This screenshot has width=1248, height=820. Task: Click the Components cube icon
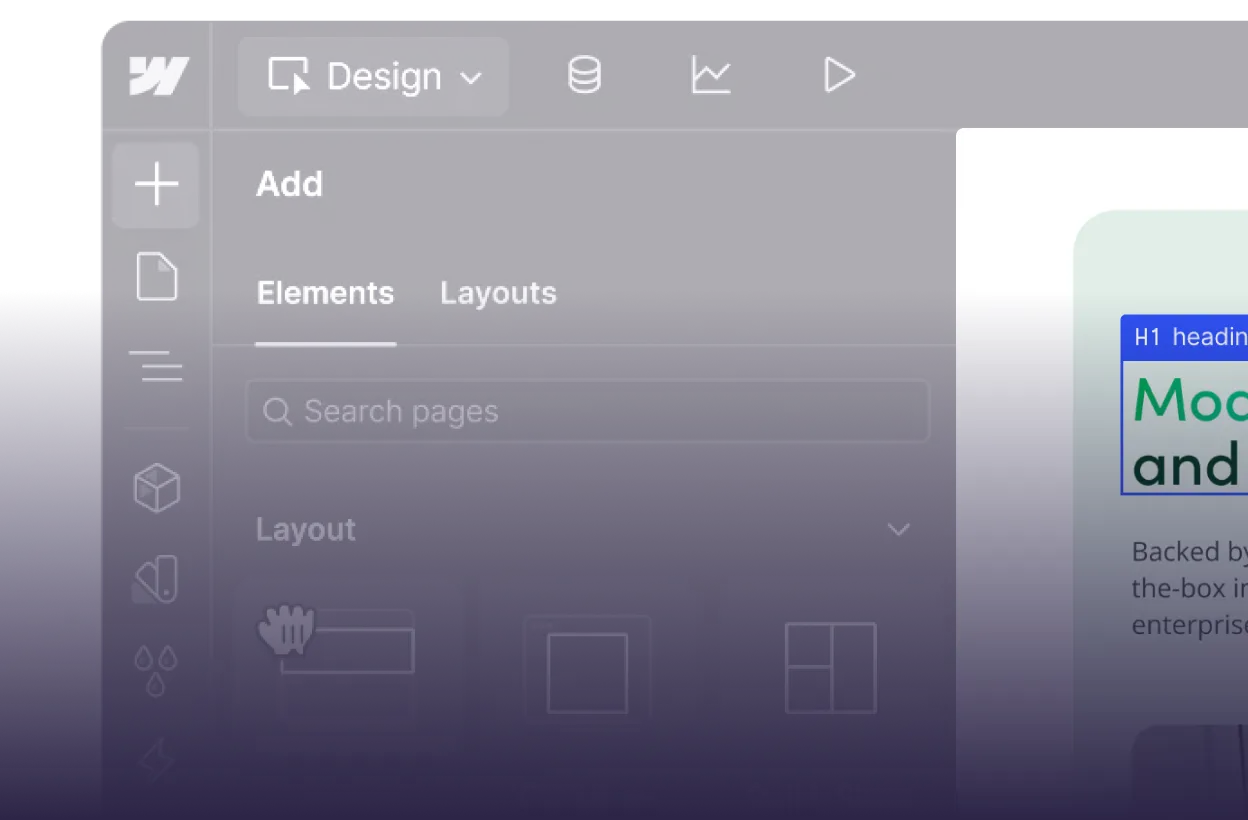[x=156, y=489]
